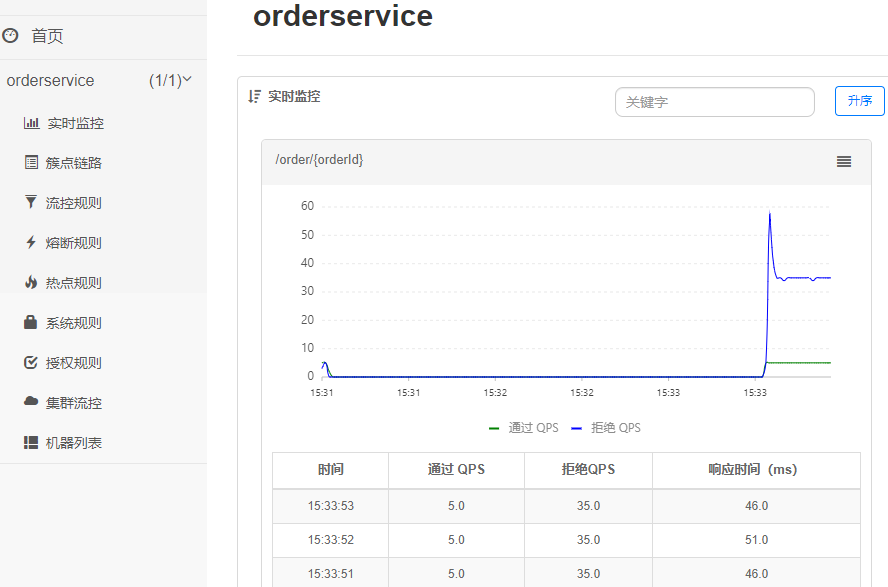Click the 实时监控 bar chart icon
Viewport: 888px width, 587px height.
coord(31,122)
